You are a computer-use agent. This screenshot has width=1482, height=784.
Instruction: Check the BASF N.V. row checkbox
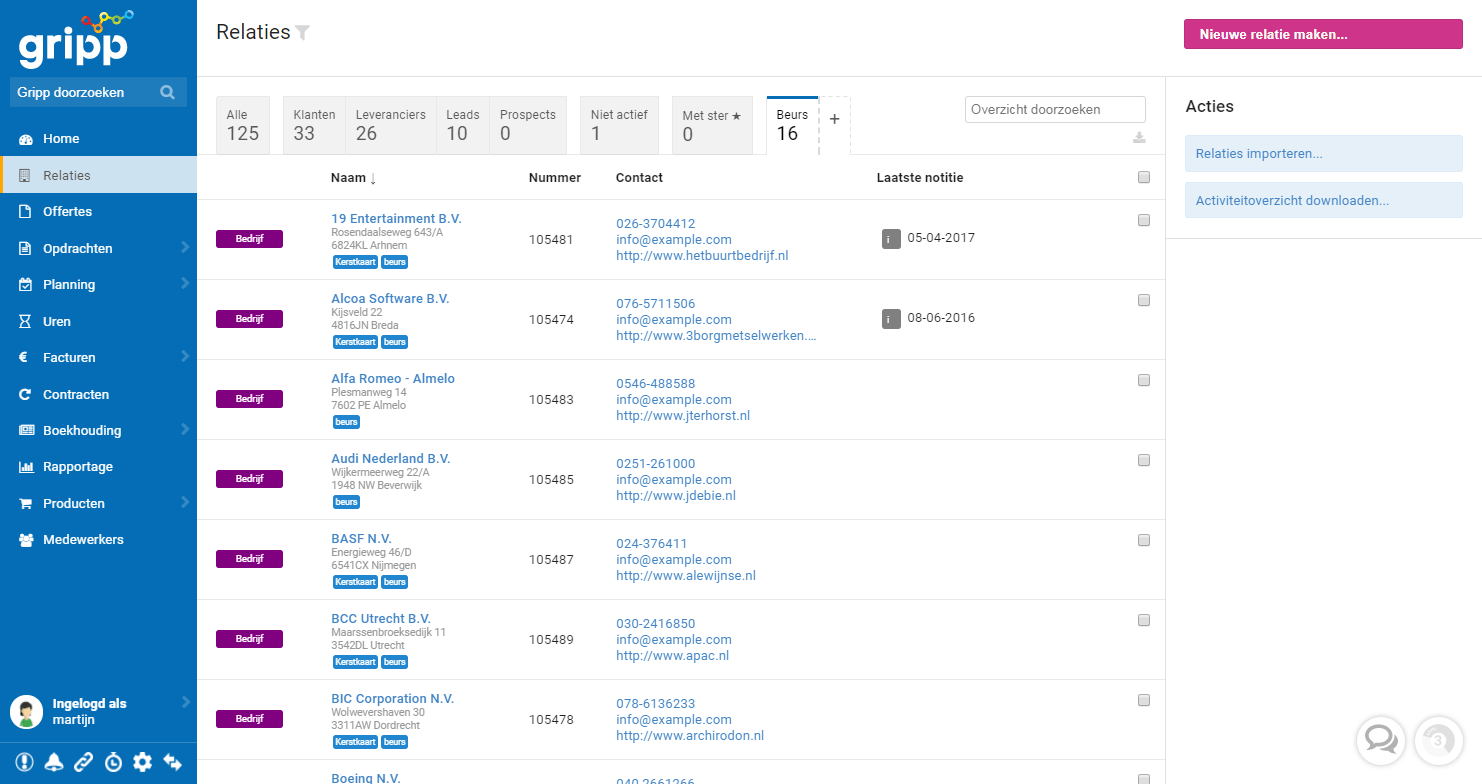click(x=1144, y=540)
